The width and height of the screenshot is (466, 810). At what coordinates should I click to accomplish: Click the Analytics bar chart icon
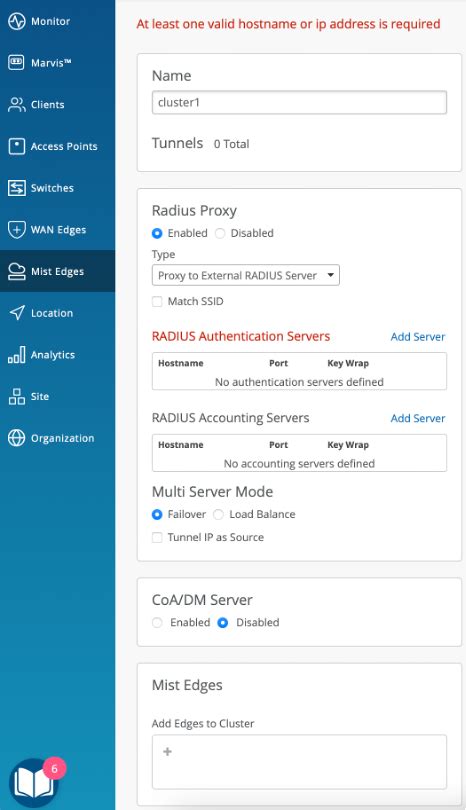pos(17,355)
